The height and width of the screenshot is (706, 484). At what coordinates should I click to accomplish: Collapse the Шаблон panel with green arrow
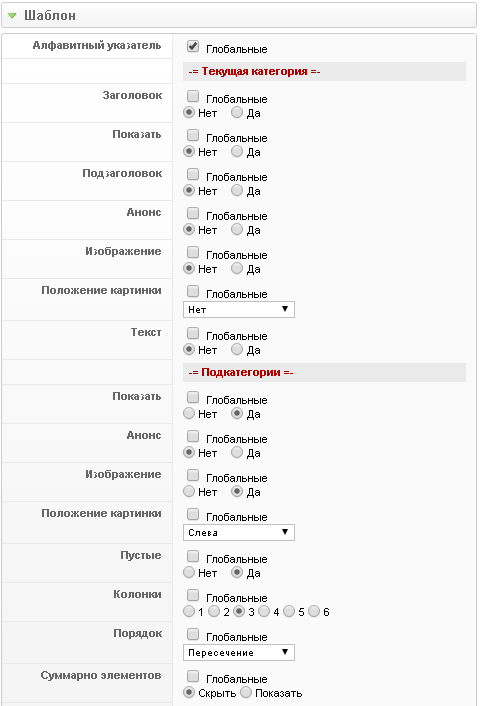[12, 16]
